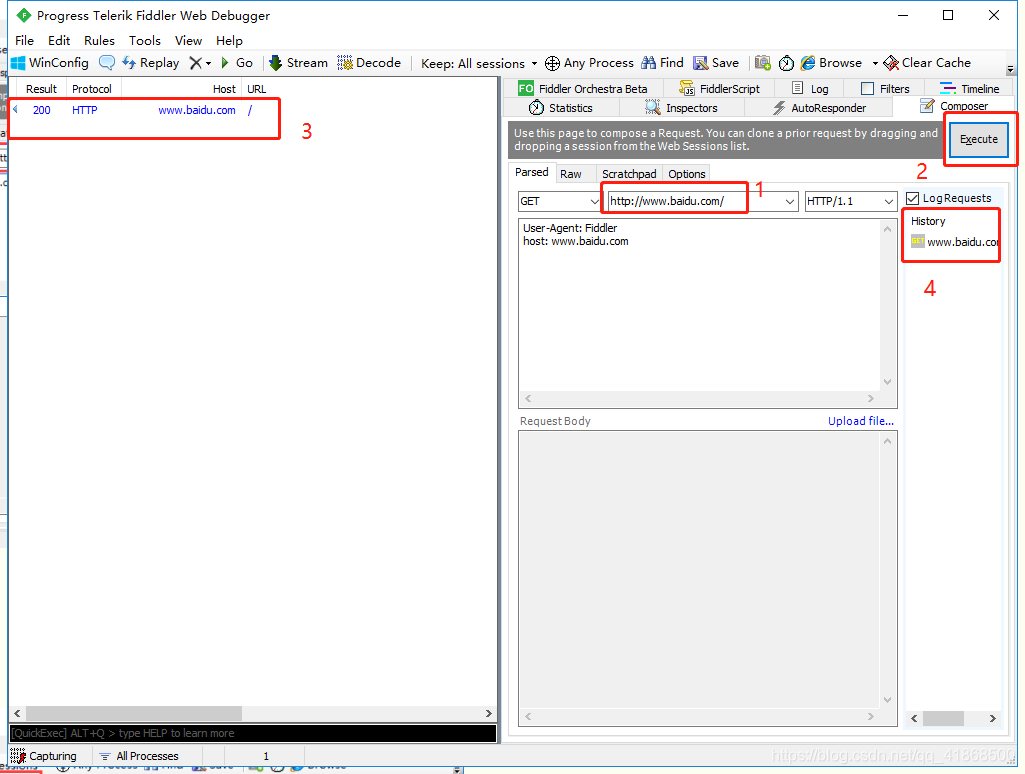The image size is (1025, 774).
Task: Toggle Stream mode in the toolbar
Action: (x=298, y=63)
